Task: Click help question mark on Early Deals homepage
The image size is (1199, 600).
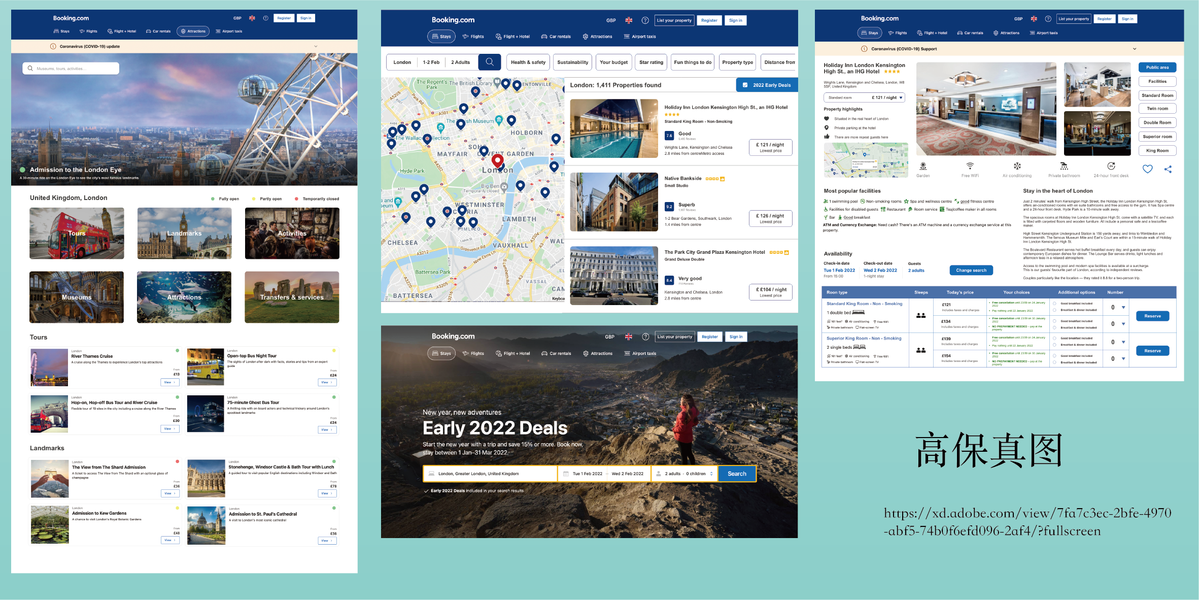Action: pyautogui.click(x=645, y=336)
